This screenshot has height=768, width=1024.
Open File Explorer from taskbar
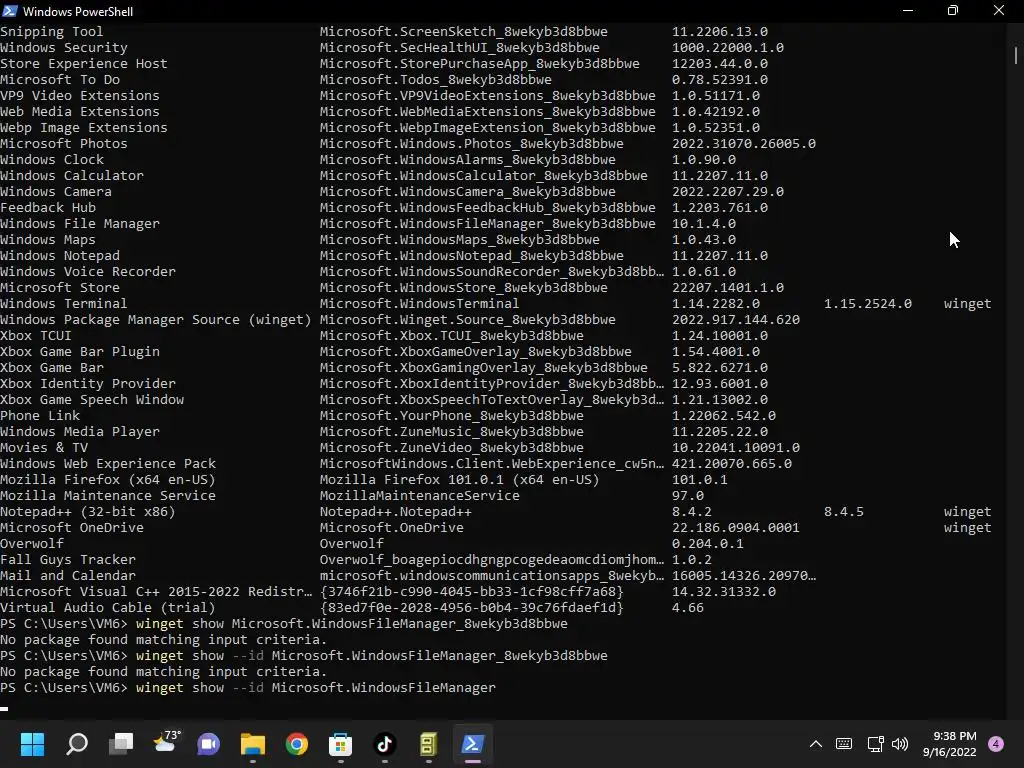(253, 744)
